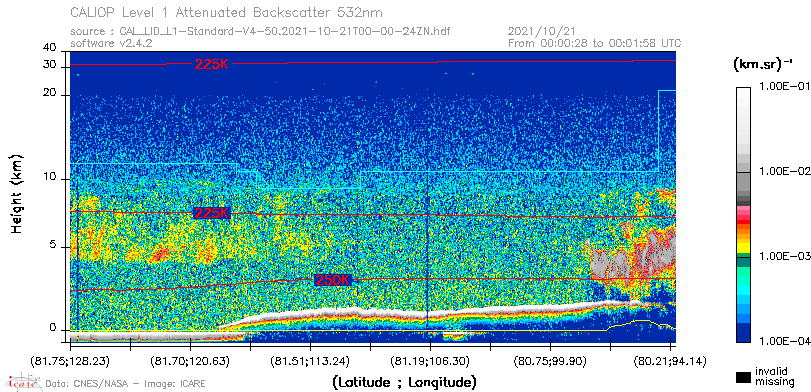This screenshot has width=811, height=392.
Task: Click the plot title 'CALIOP Level 1 Attenuated Backscatter 532nm'
Action: pyautogui.click(x=227, y=12)
